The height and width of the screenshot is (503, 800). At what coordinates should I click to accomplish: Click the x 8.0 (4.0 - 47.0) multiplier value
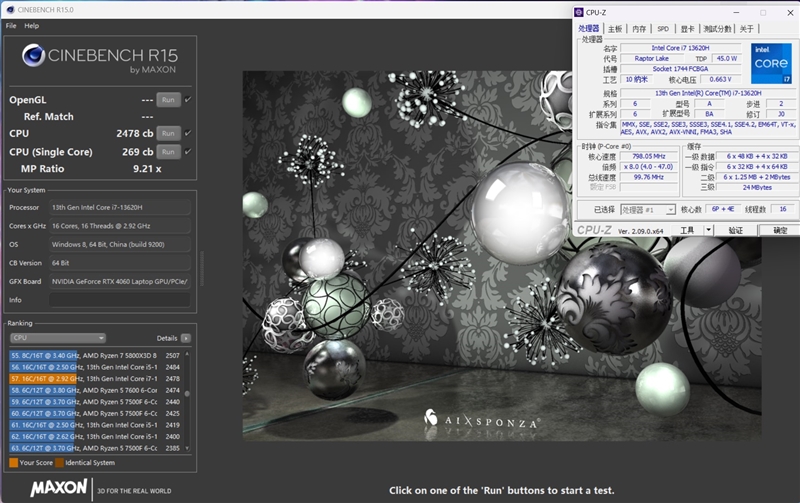pos(649,166)
